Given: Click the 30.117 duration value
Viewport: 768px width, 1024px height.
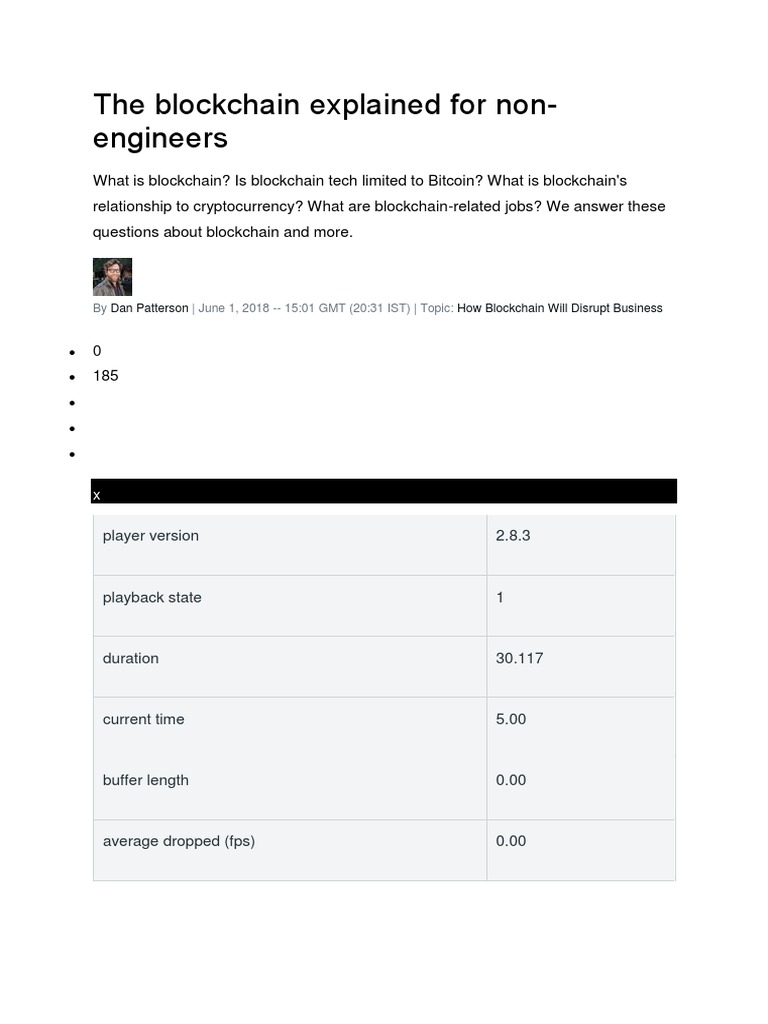Looking at the screenshot, I should (x=519, y=659).
